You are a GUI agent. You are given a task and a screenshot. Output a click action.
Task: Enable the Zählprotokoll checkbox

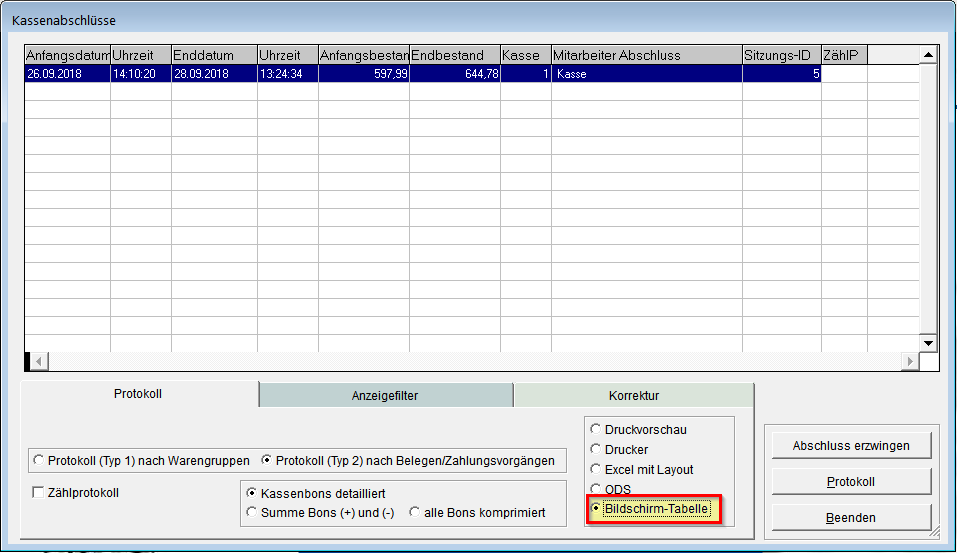(38, 492)
